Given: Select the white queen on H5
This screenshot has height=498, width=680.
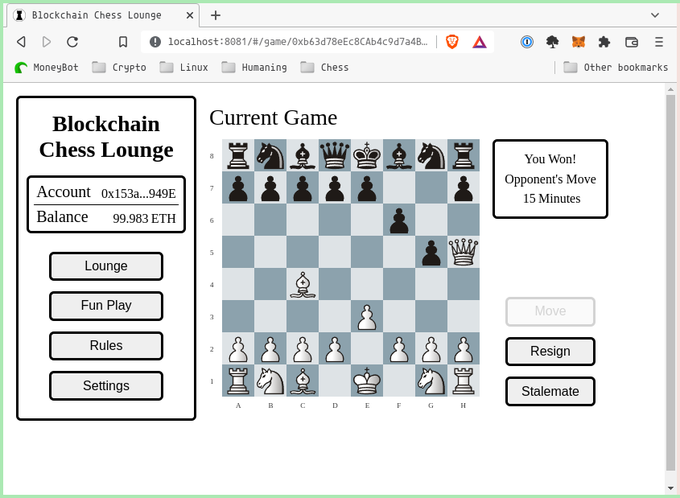Looking at the screenshot, I should pyautogui.click(x=464, y=252).
